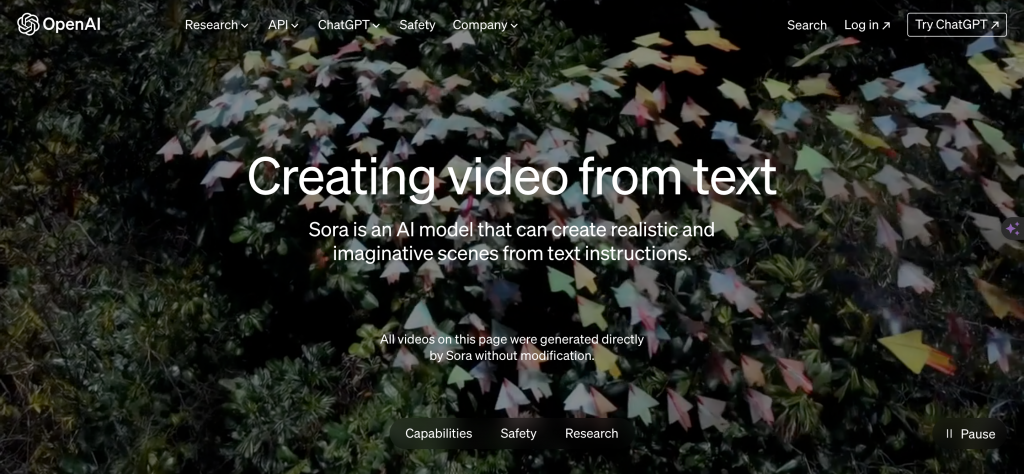Viewport: 1024px width, 474px height.
Task: Expand the Company dropdown menu
Action: pos(485,25)
